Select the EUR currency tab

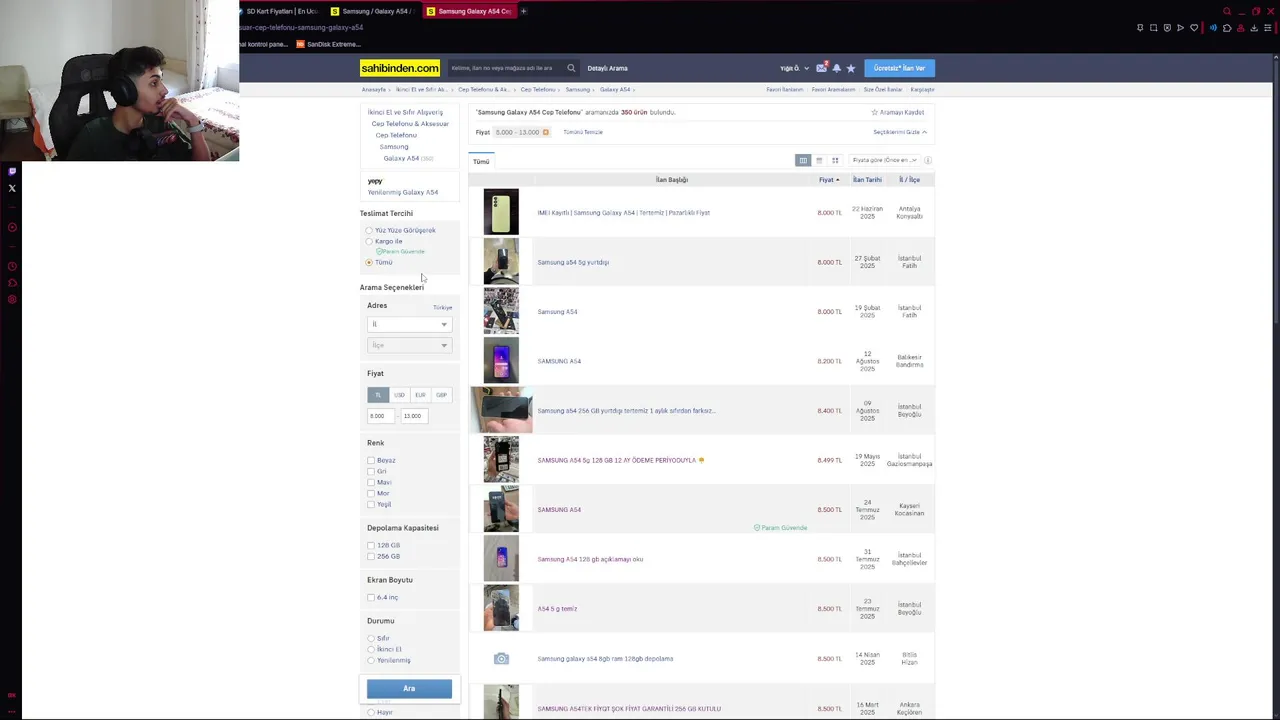pos(420,395)
